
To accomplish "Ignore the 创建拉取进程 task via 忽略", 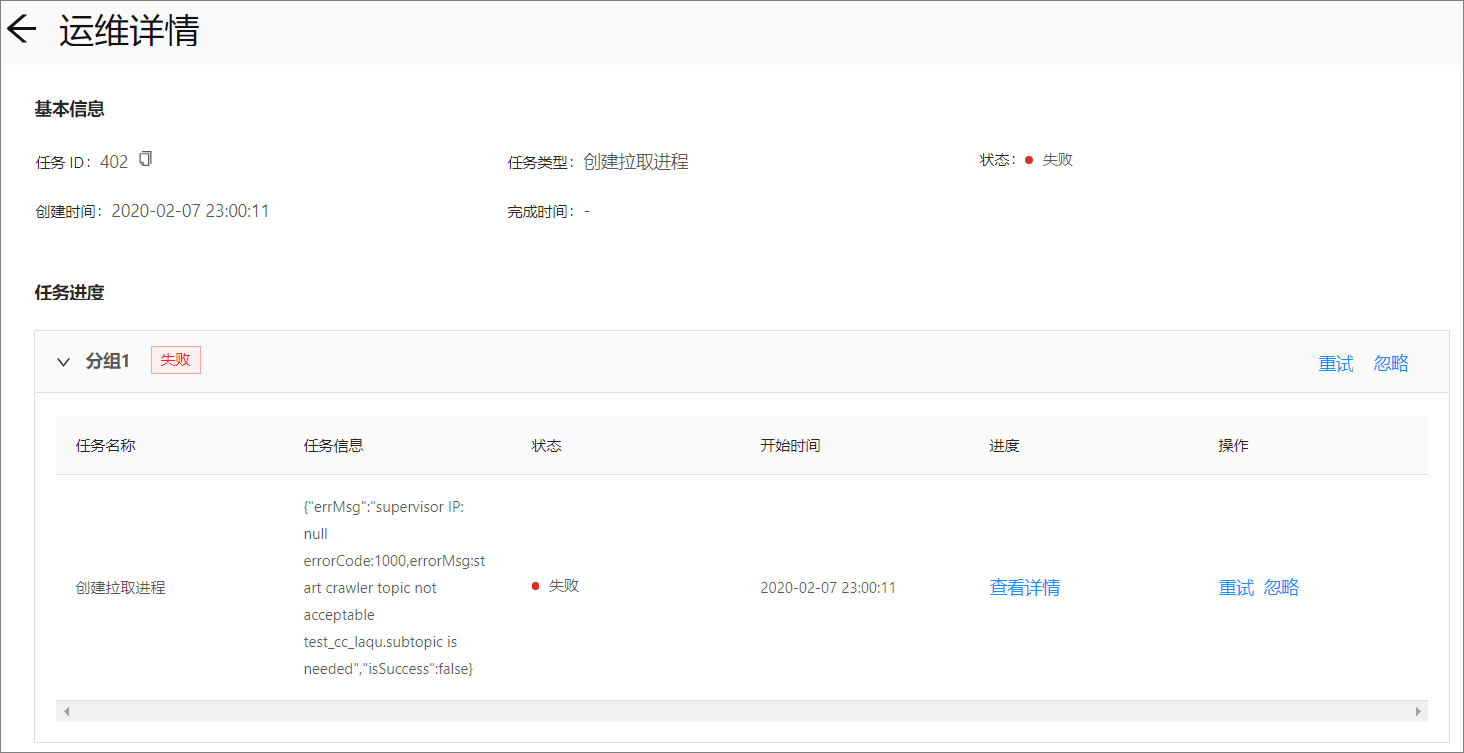I will pyautogui.click(x=1283, y=587).
